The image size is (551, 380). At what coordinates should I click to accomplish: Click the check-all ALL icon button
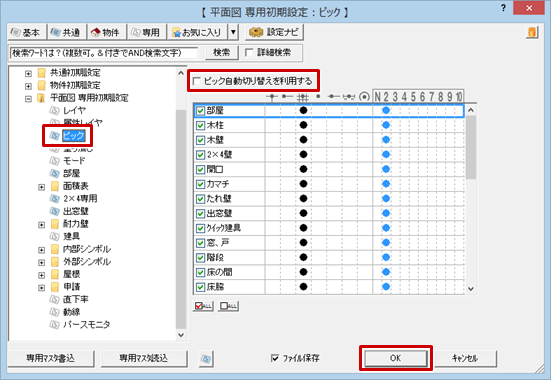point(203,306)
